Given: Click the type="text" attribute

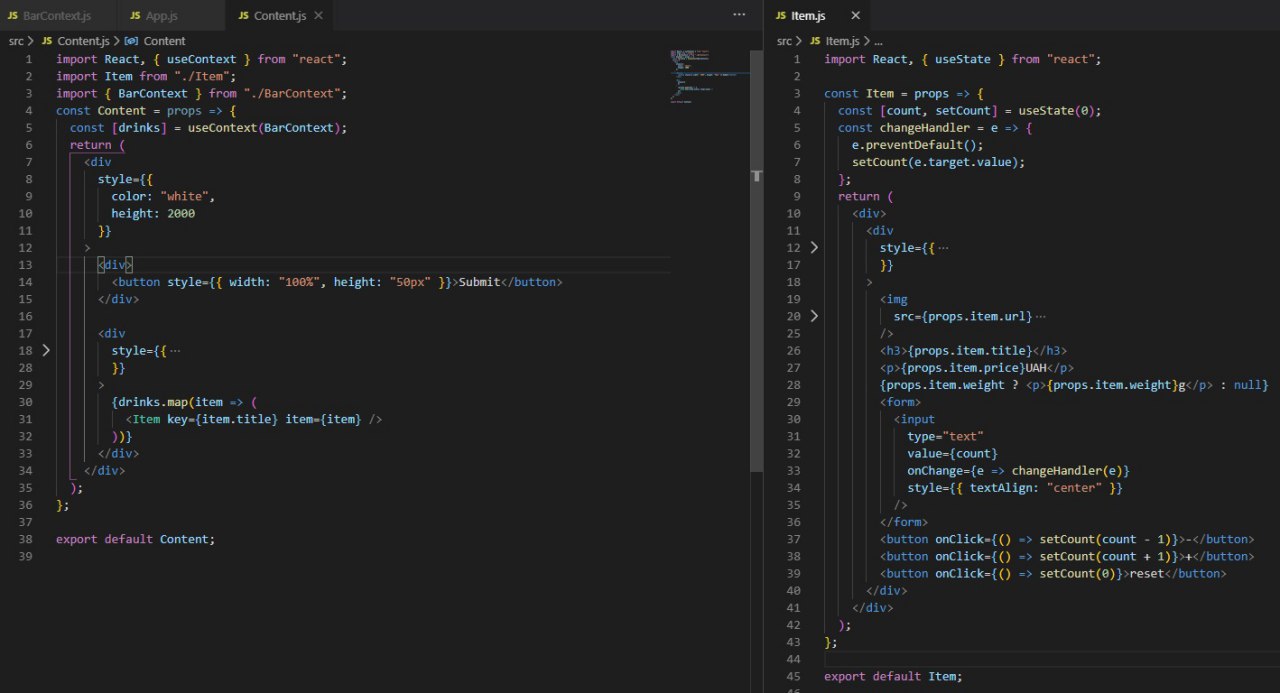Looking at the screenshot, I should tap(945, 436).
